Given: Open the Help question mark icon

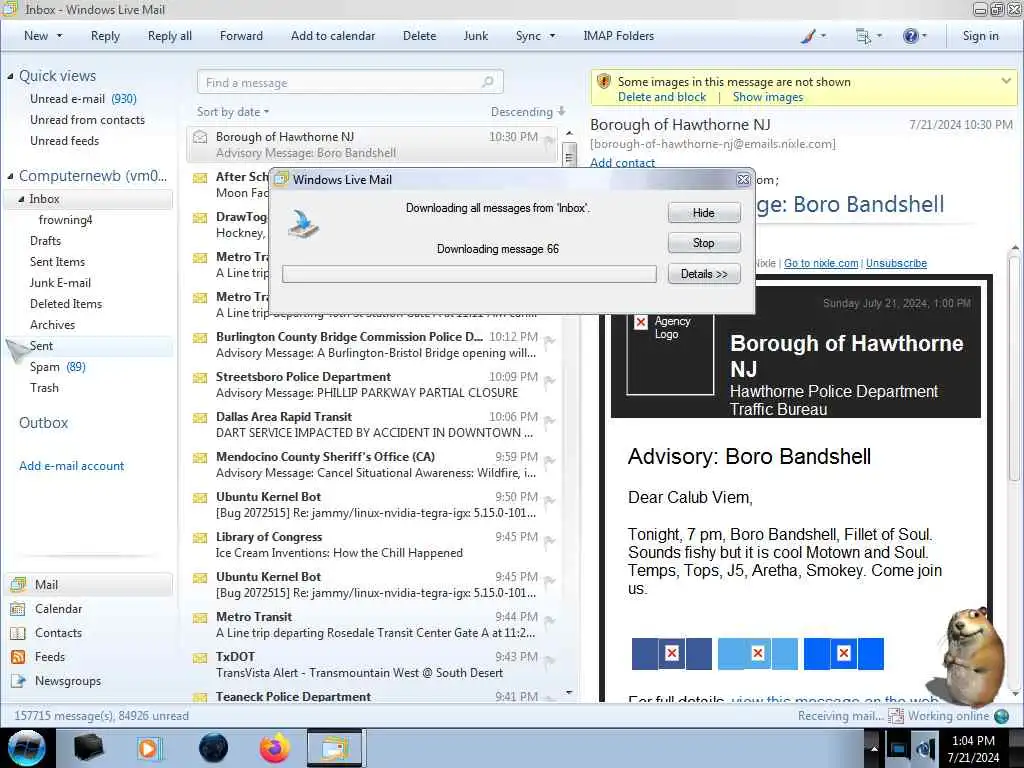Looking at the screenshot, I should pos(914,36).
